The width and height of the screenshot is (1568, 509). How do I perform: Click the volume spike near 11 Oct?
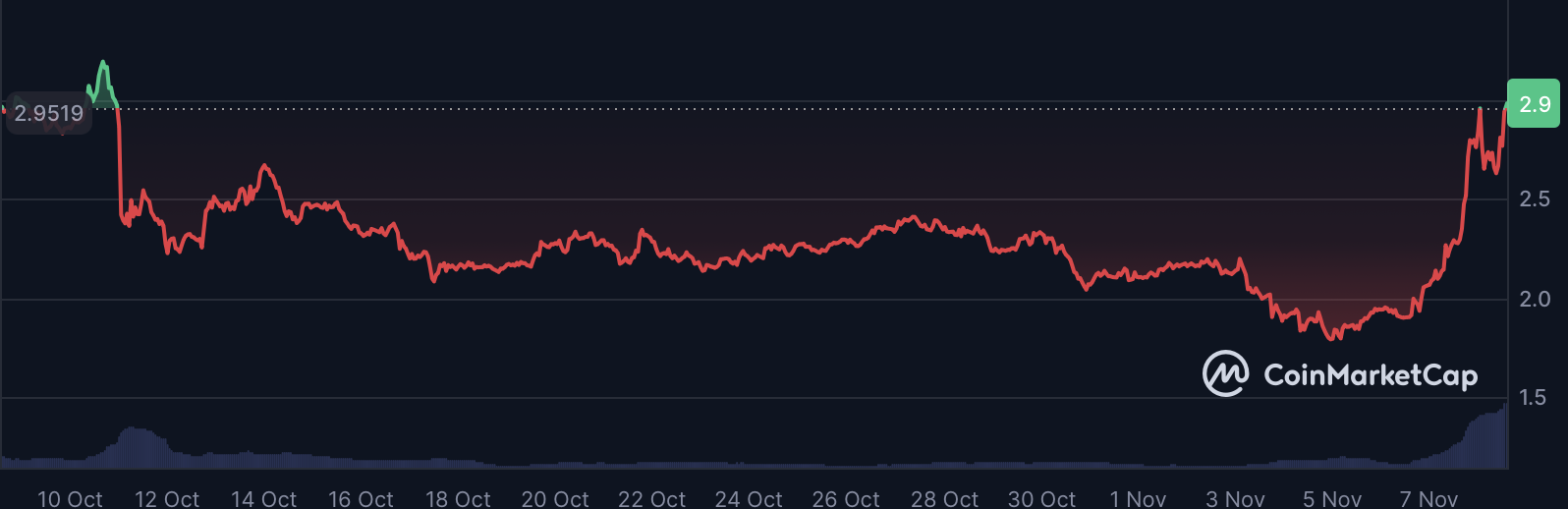[x=133, y=444]
